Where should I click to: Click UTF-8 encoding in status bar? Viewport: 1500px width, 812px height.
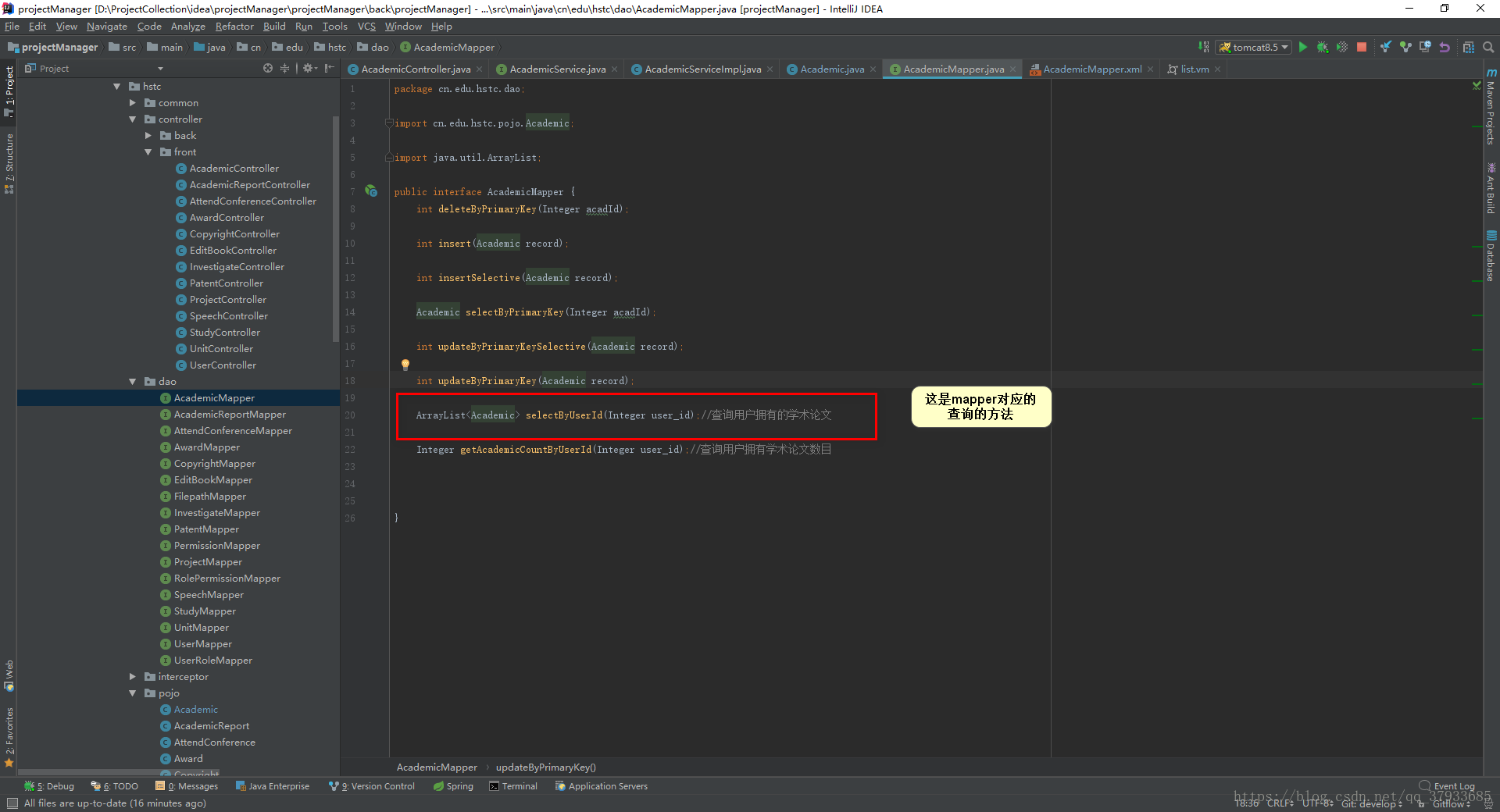pos(1318,803)
